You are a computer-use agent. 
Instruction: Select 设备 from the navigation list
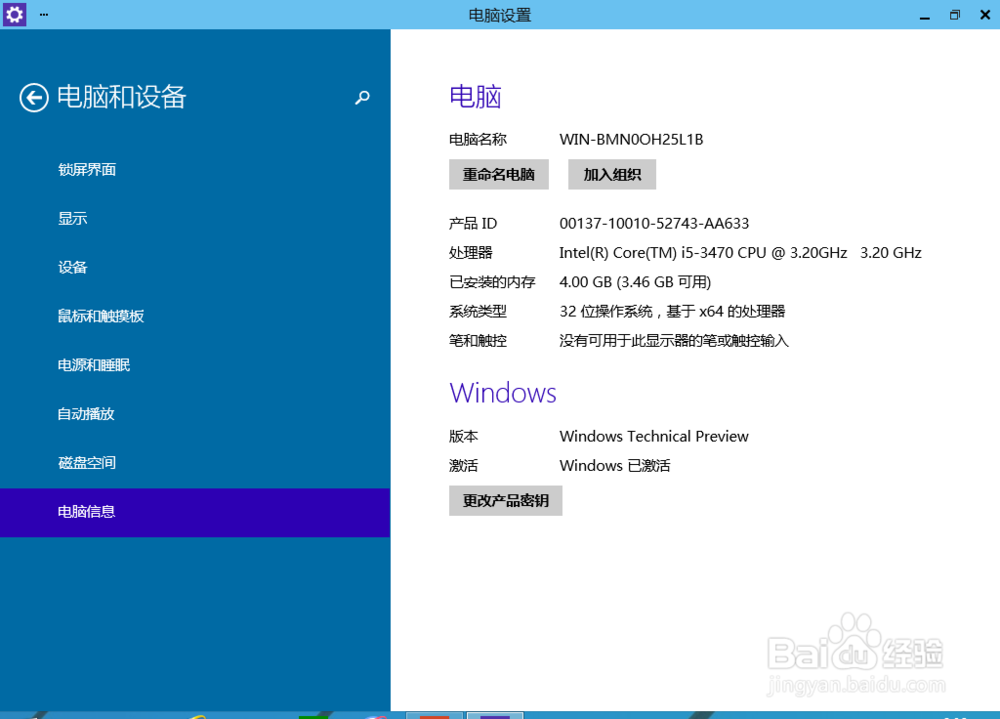tap(72, 267)
